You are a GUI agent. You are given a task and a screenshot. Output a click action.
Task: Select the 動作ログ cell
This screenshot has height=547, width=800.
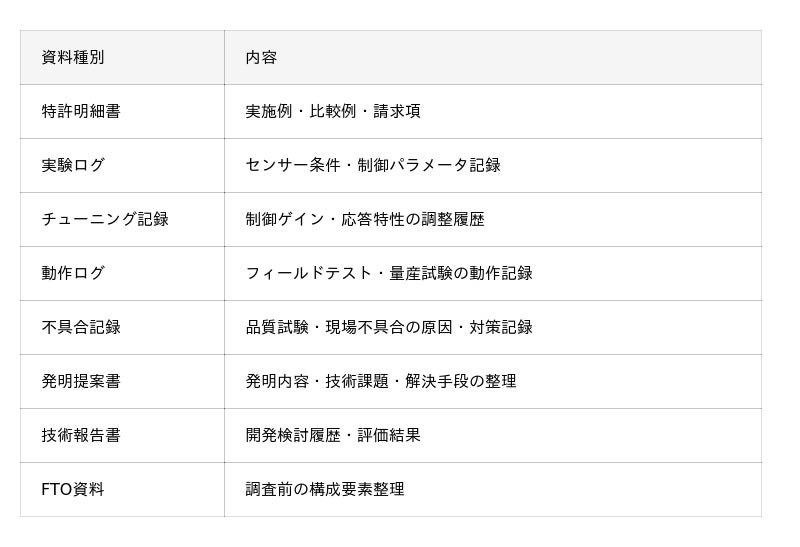(122, 274)
